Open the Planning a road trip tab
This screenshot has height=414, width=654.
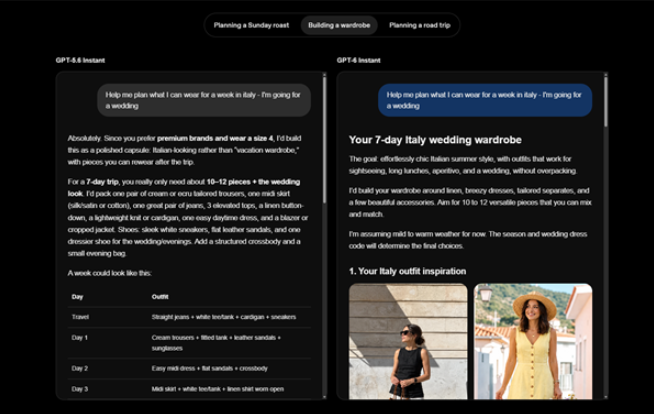(420, 25)
